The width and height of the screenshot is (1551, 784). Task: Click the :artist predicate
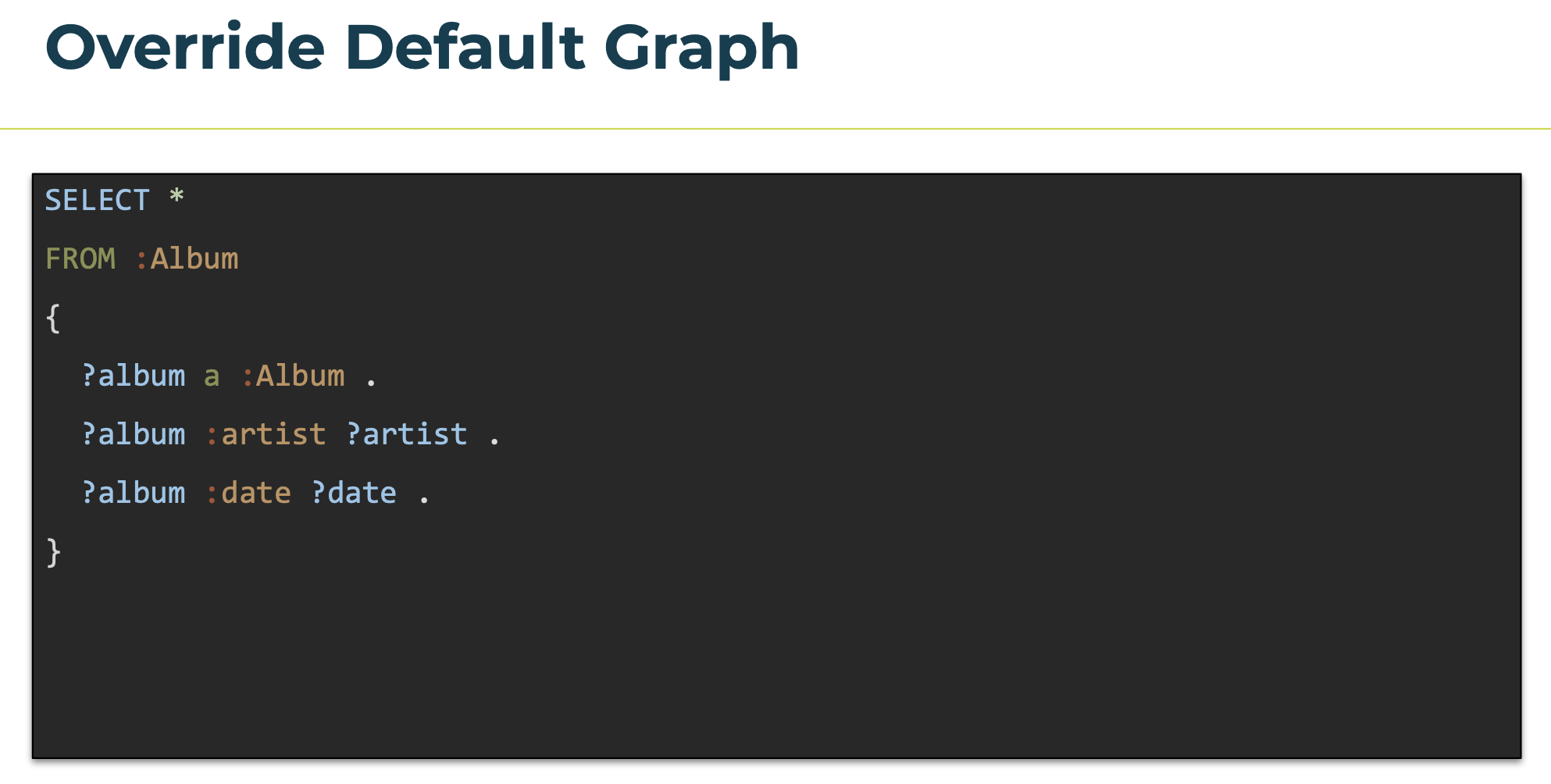coord(266,435)
